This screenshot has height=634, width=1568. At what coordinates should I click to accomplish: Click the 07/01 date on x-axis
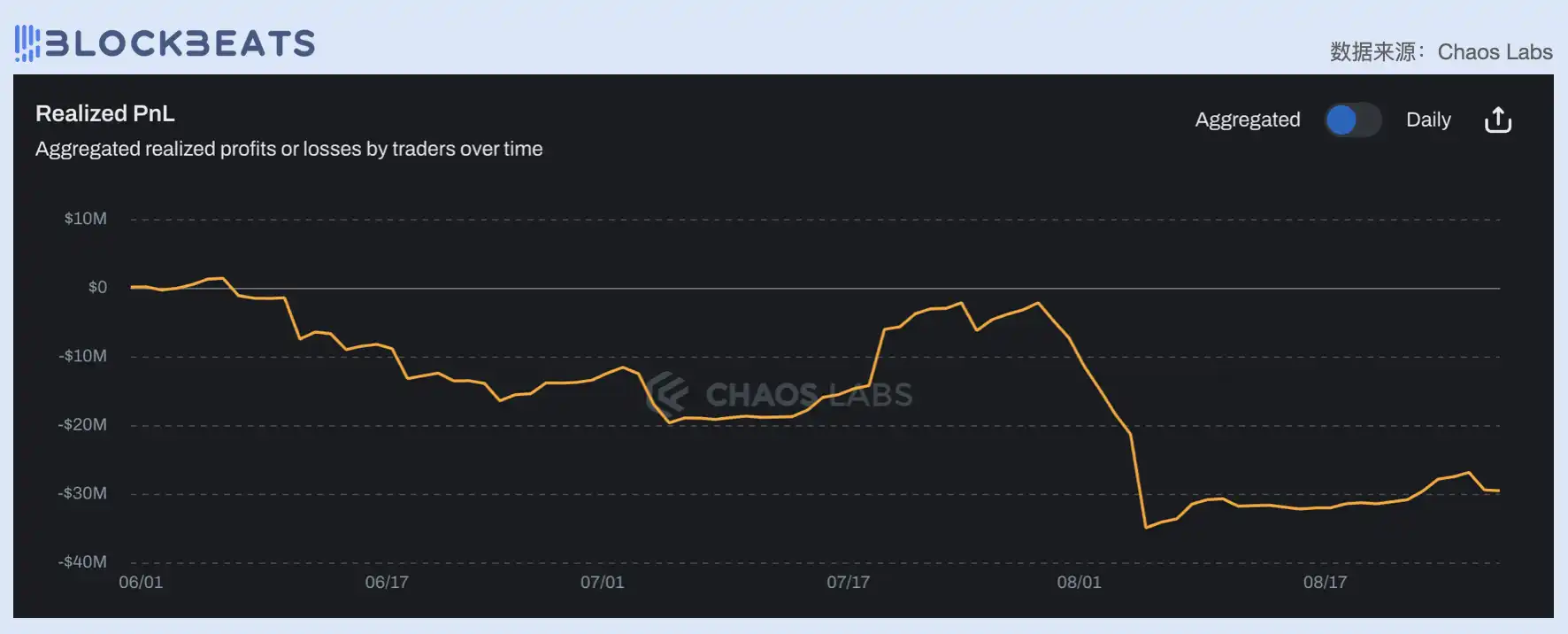602,582
